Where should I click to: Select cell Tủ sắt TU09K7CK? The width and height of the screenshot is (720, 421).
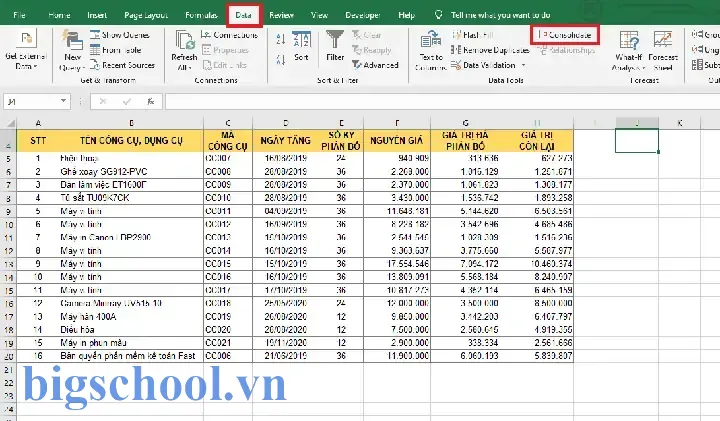[131, 198]
